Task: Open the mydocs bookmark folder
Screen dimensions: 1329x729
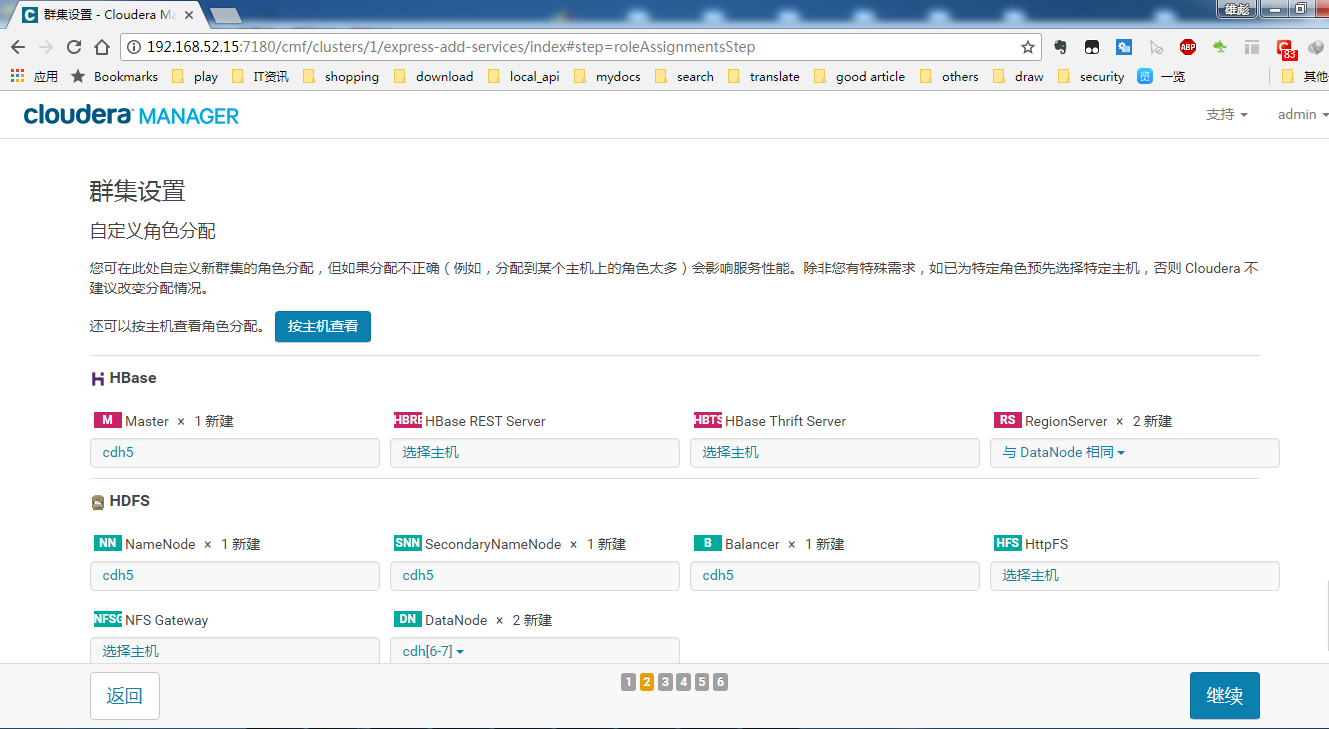Action: click(x=608, y=76)
